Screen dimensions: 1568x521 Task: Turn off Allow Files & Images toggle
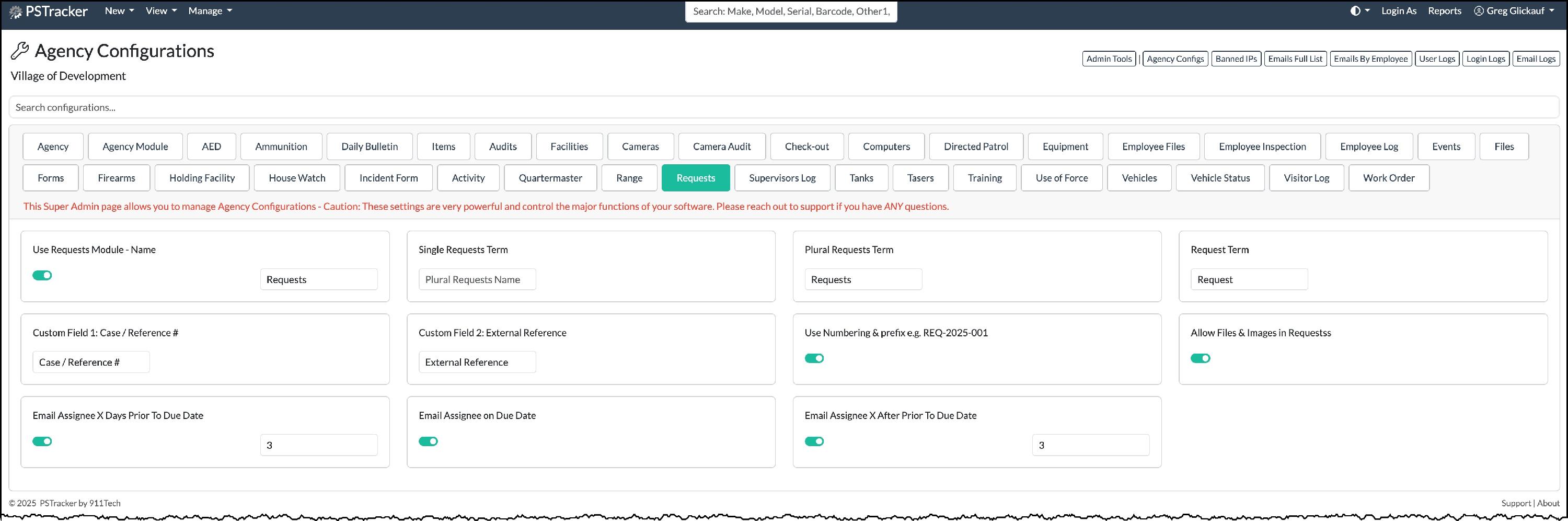click(x=1201, y=358)
